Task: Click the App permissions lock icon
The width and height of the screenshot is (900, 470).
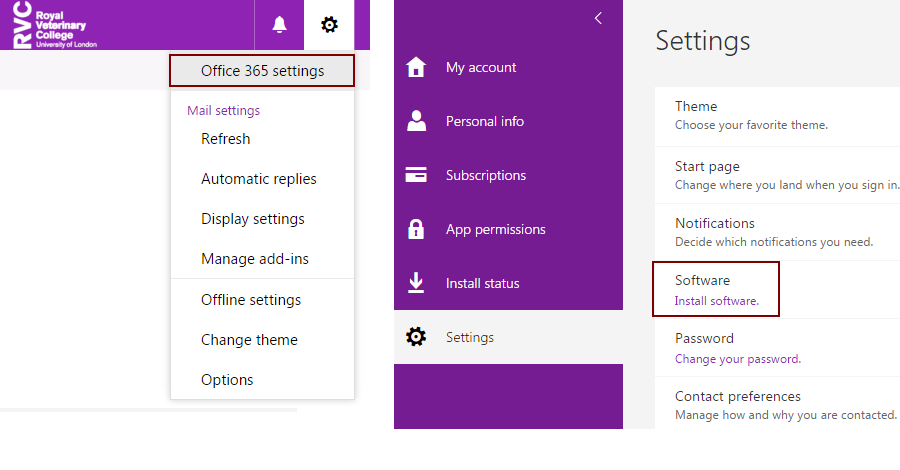Action: click(x=416, y=229)
